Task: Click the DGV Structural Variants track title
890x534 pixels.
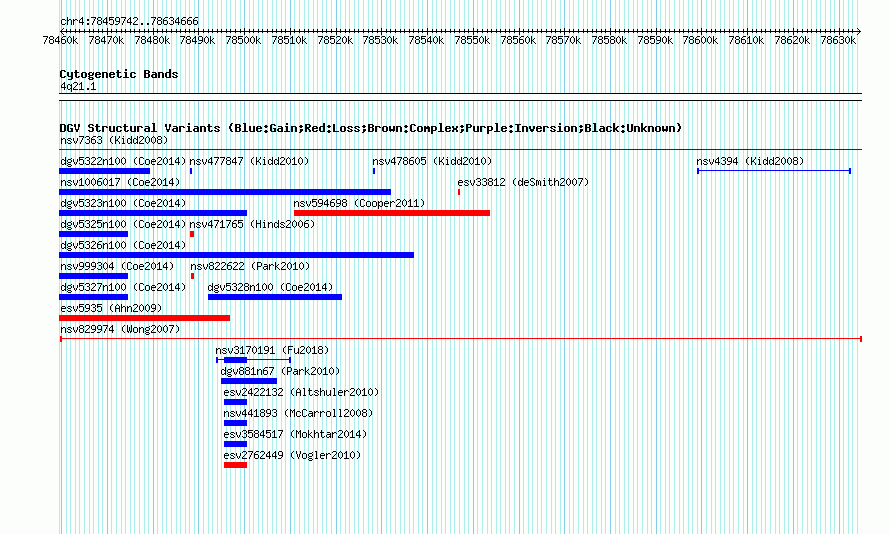Action: [x=371, y=128]
